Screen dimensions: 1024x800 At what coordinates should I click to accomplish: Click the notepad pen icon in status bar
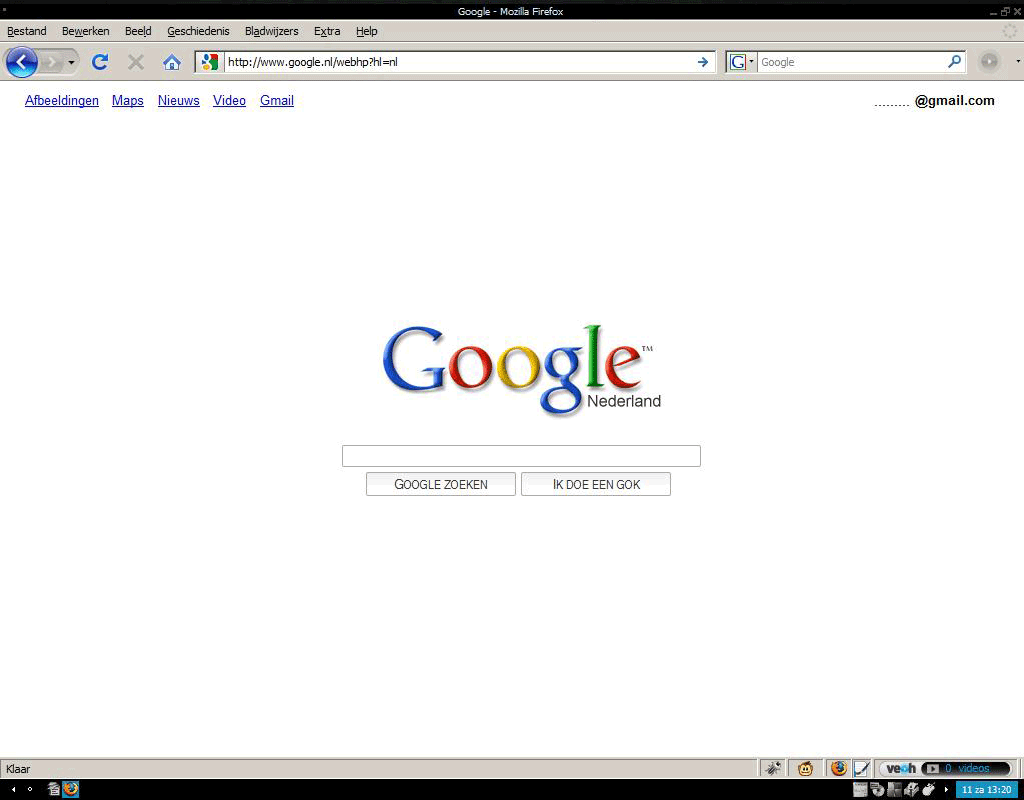[861, 769]
